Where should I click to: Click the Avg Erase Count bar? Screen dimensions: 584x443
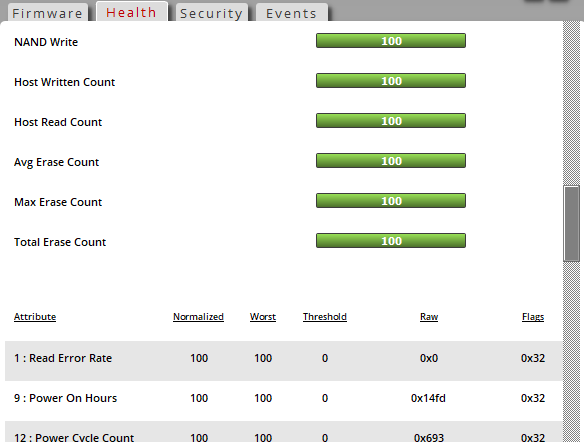391,161
